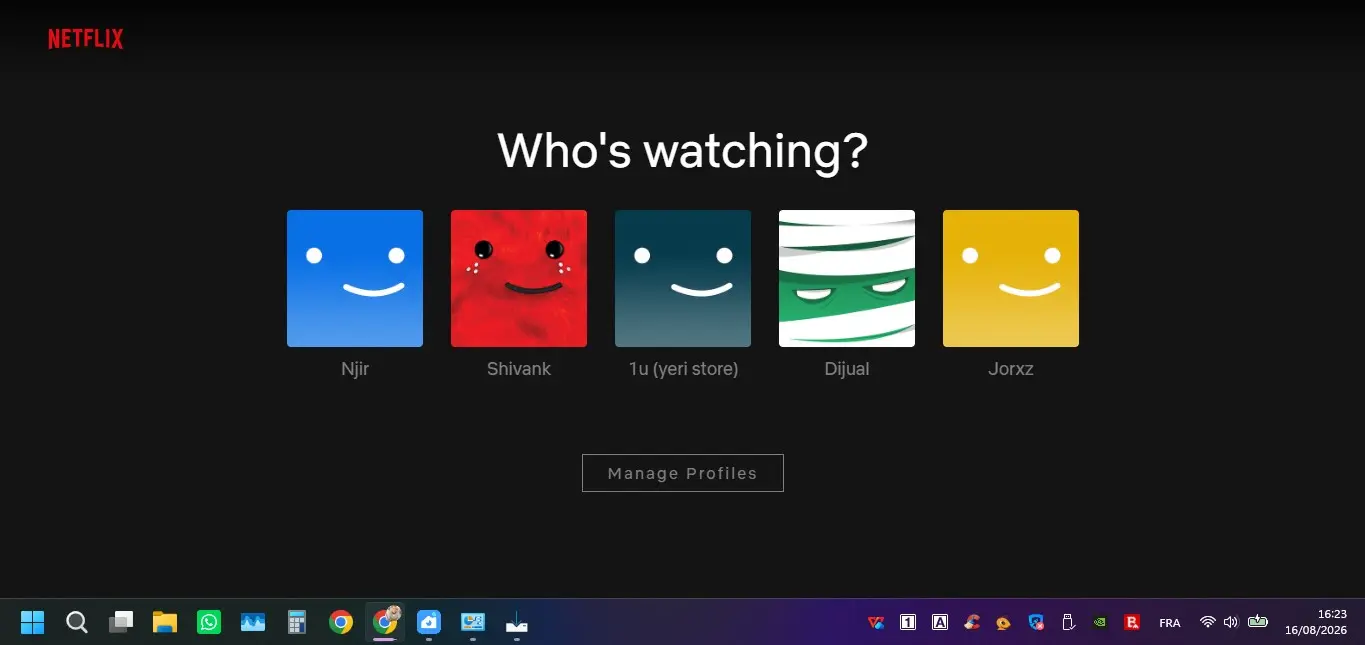Open the Control Panel taskbar icon
The height and width of the screenshot is (645, 1365).
[x=473, y=622]
